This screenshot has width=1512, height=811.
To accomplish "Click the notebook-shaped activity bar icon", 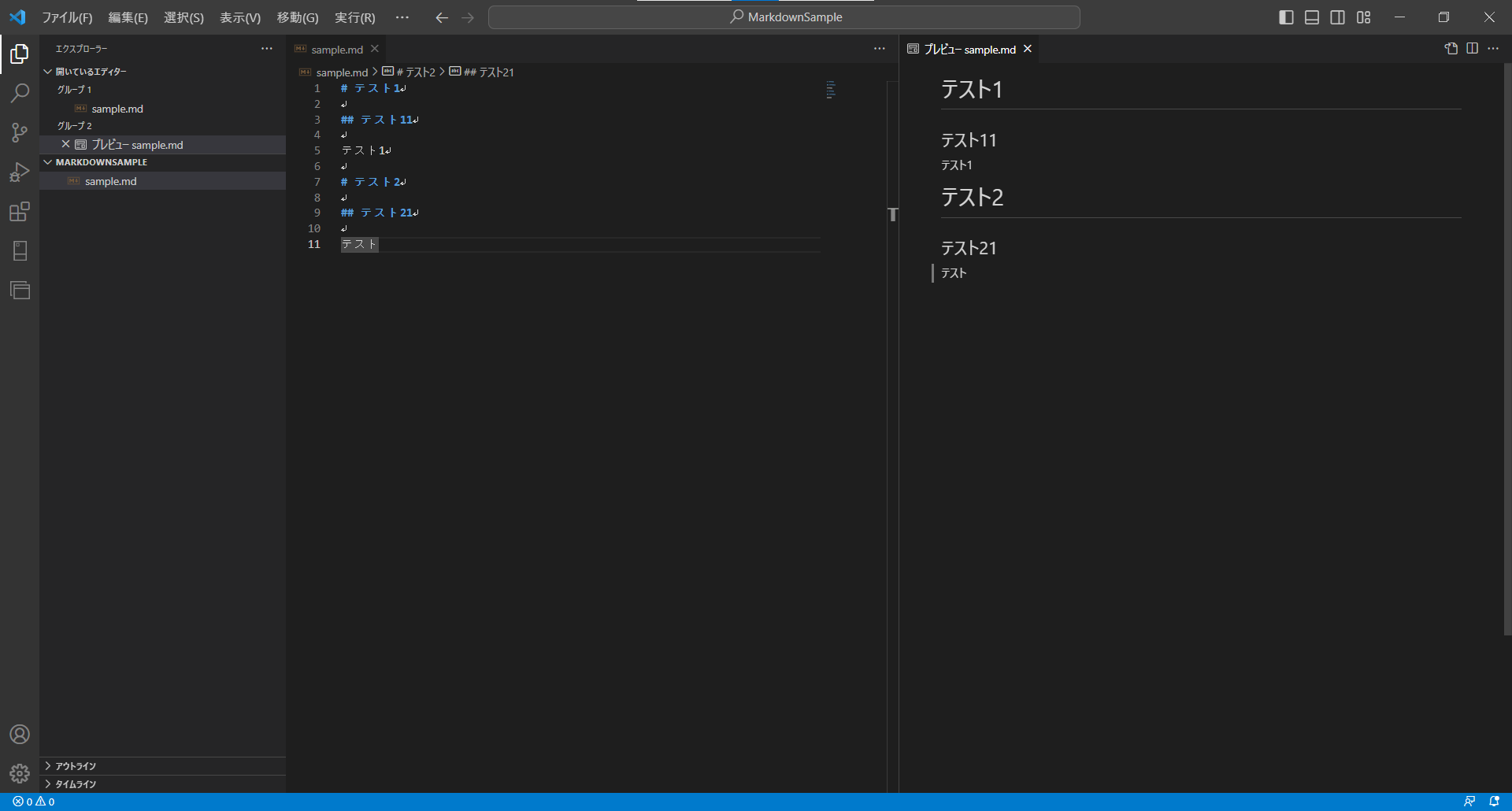I will 20,250.
